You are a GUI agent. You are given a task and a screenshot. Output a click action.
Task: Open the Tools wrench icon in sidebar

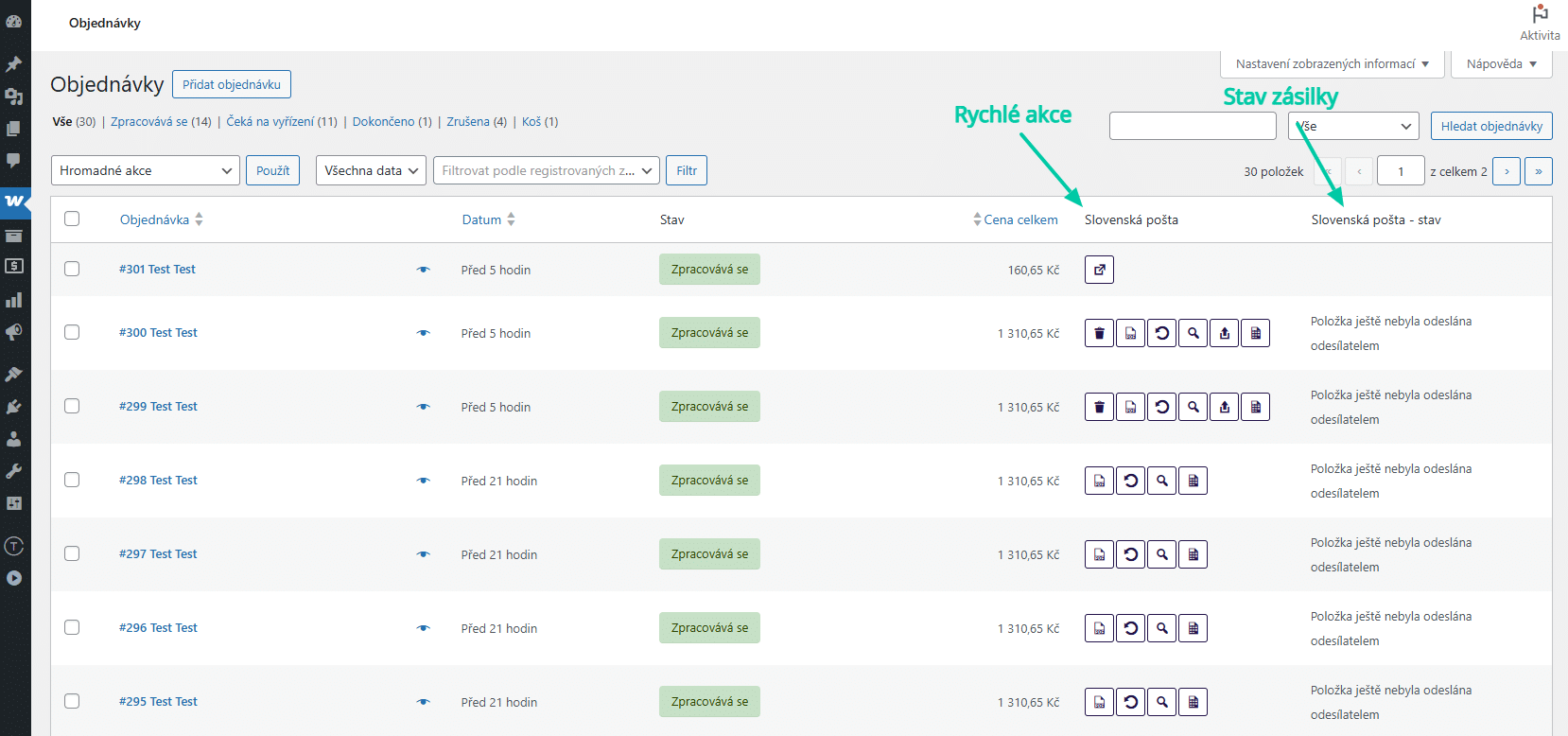[x=14, y=471]
